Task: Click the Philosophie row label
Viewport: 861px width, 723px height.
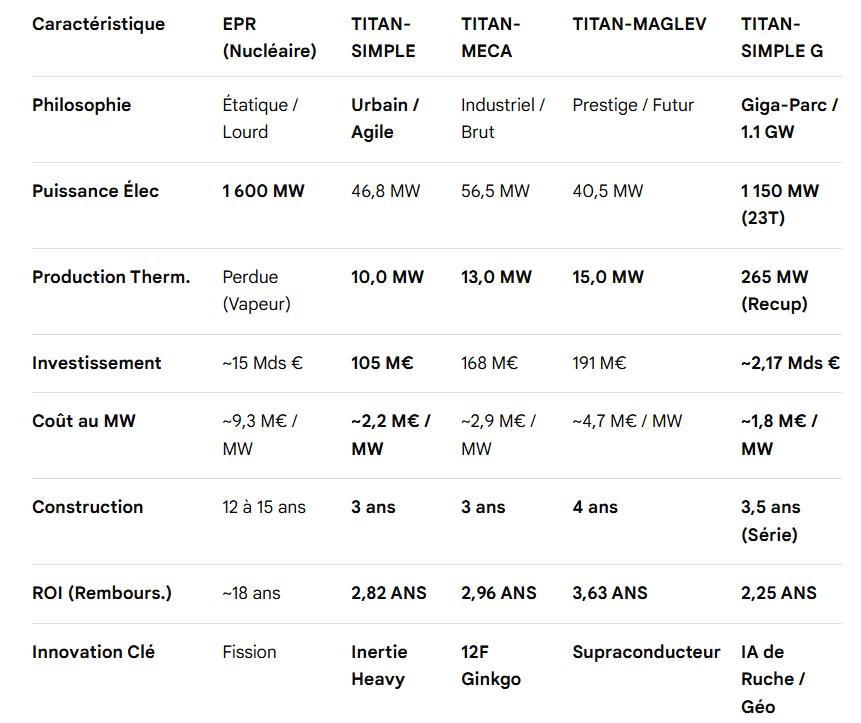Action: tap(81, 105)
